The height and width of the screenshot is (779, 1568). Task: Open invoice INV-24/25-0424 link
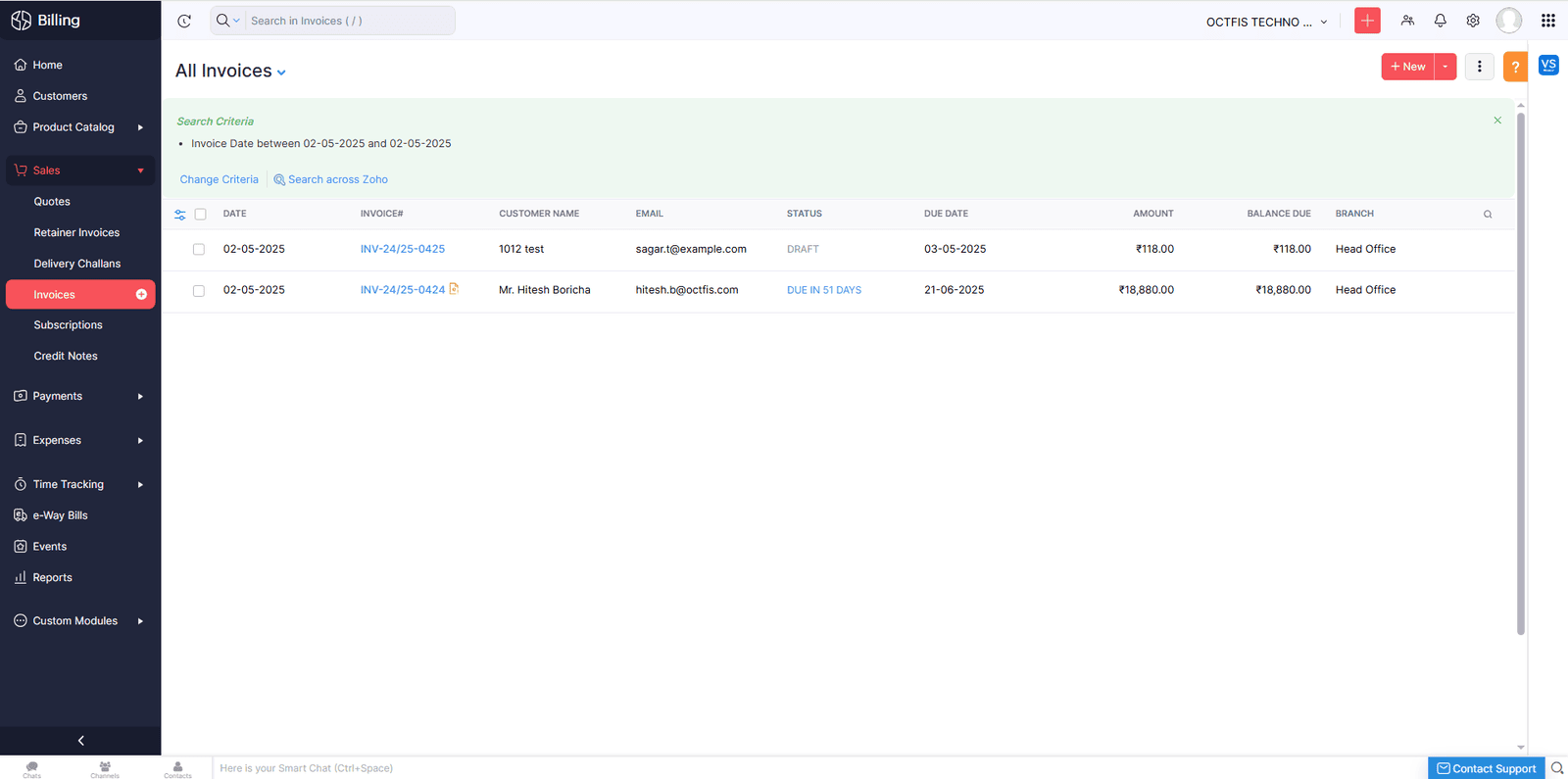(x=403, y=290)
